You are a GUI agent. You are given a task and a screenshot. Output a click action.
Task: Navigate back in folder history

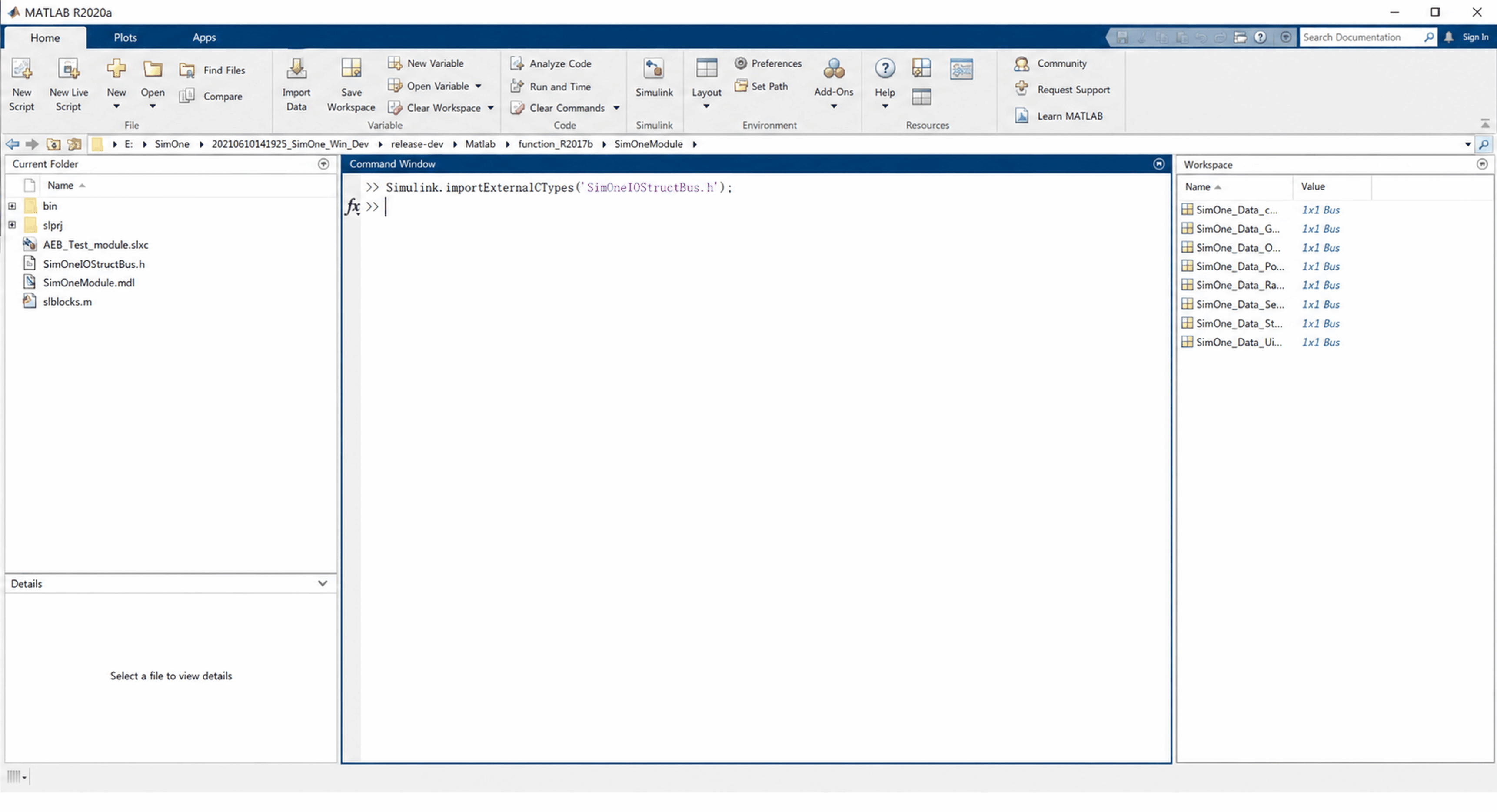12,144
